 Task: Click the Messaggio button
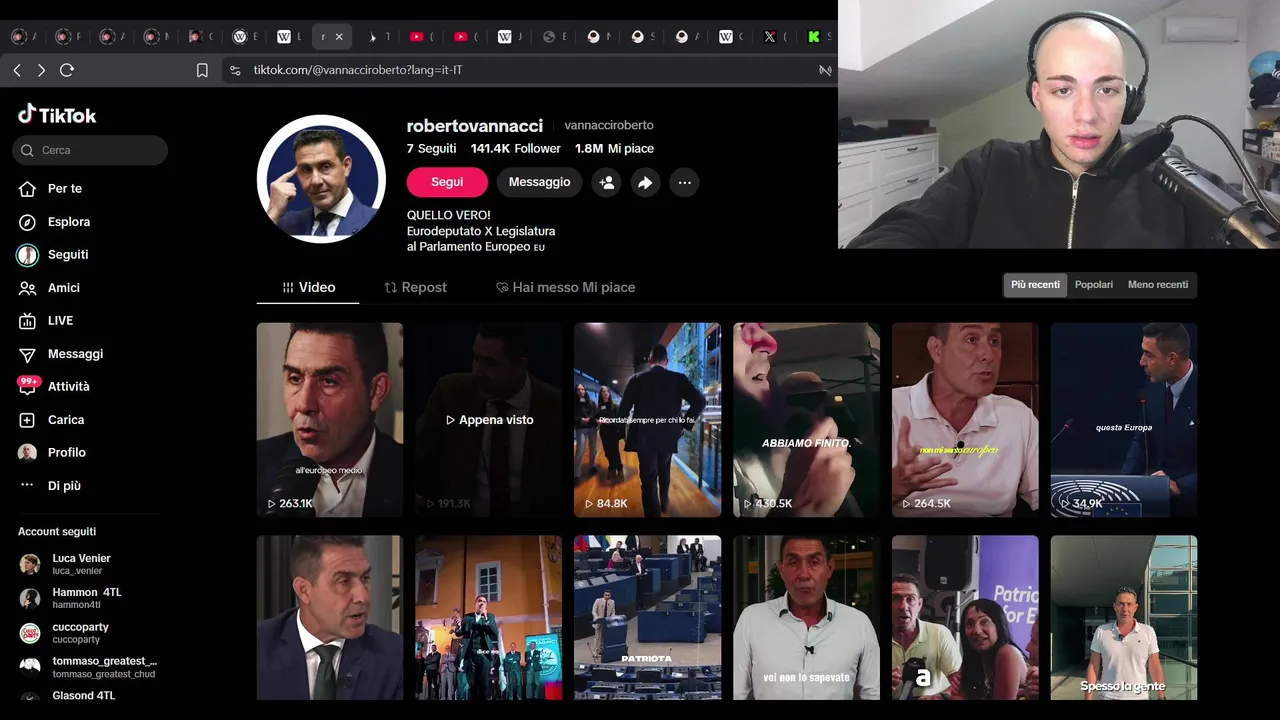(x=539, y=182)
